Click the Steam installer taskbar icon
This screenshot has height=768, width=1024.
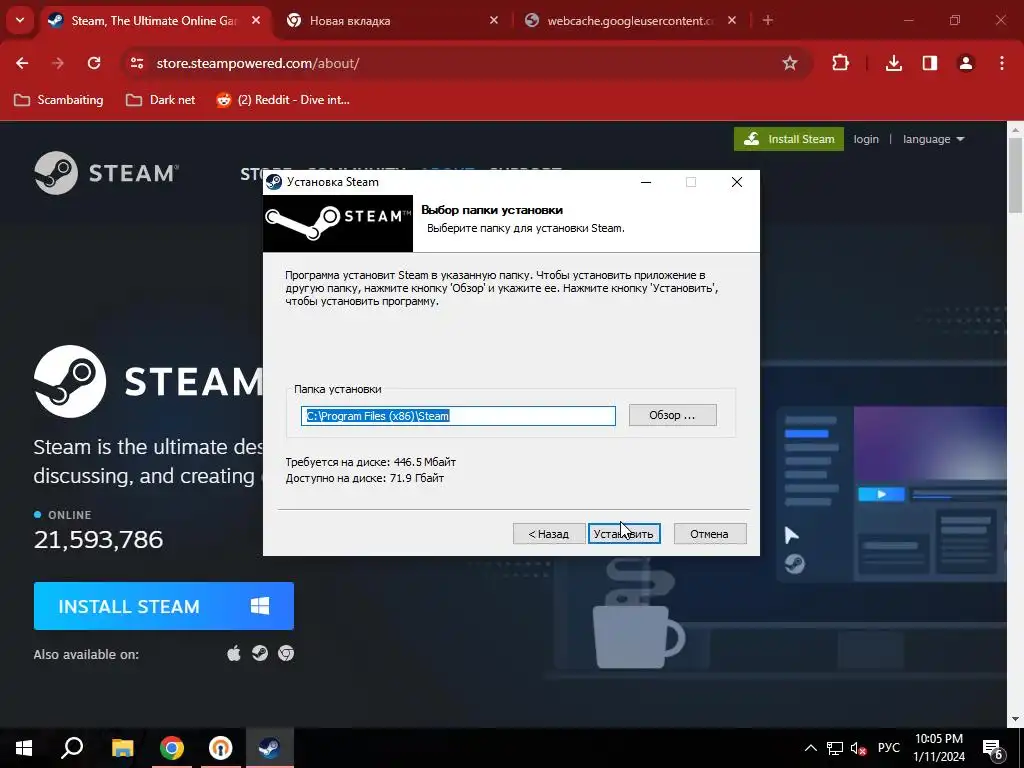270,748
